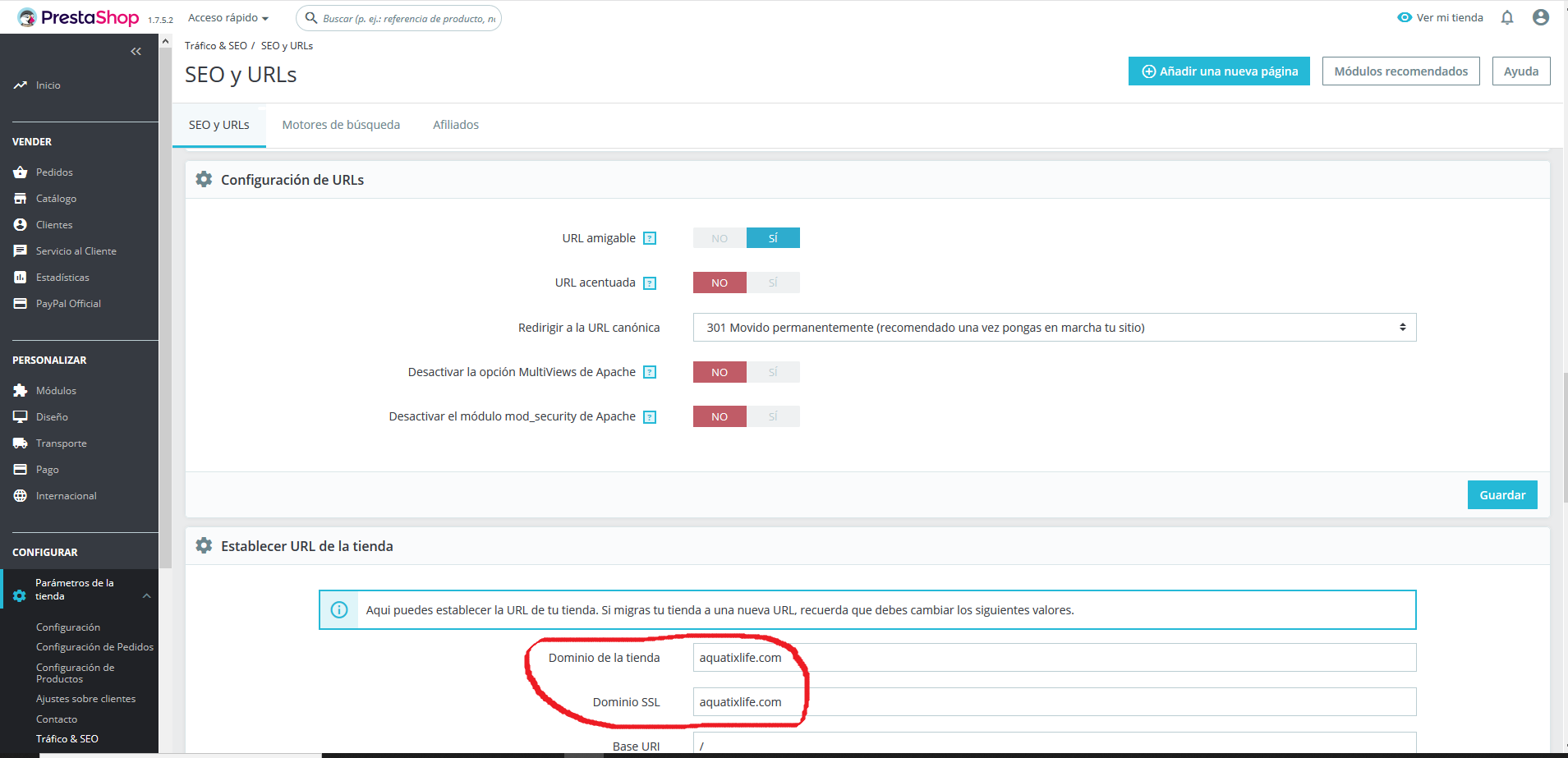Screen dimensions: 1568x758
Task: Set URL amigable to SÍ
Action: (773, 238)
